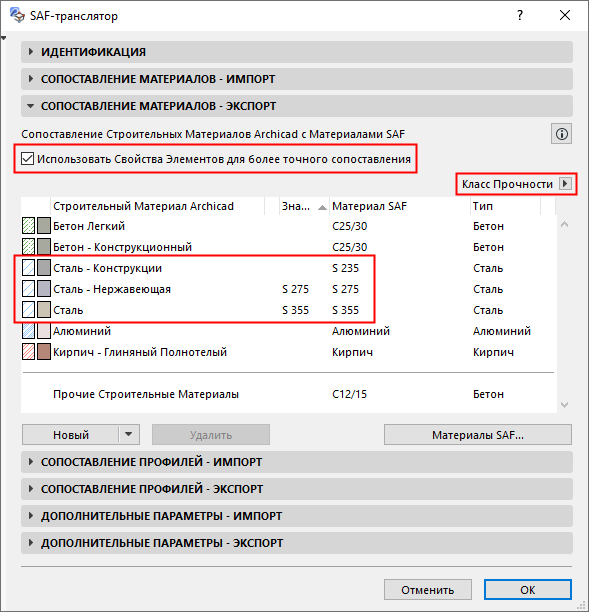Image resolution: width=589 pixels, height=612 pixels.
Task: Click hatch icon of Сталь - Нержавеющая row
Action: (28, 289)
